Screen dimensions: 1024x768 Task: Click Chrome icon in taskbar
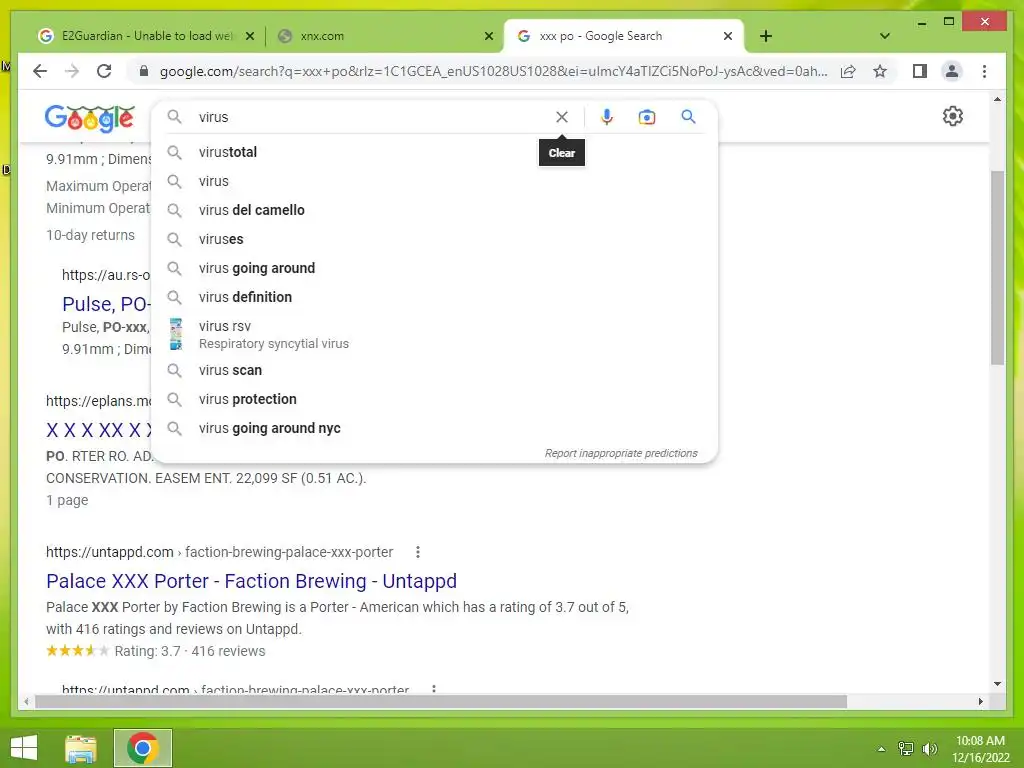(143, 748)
